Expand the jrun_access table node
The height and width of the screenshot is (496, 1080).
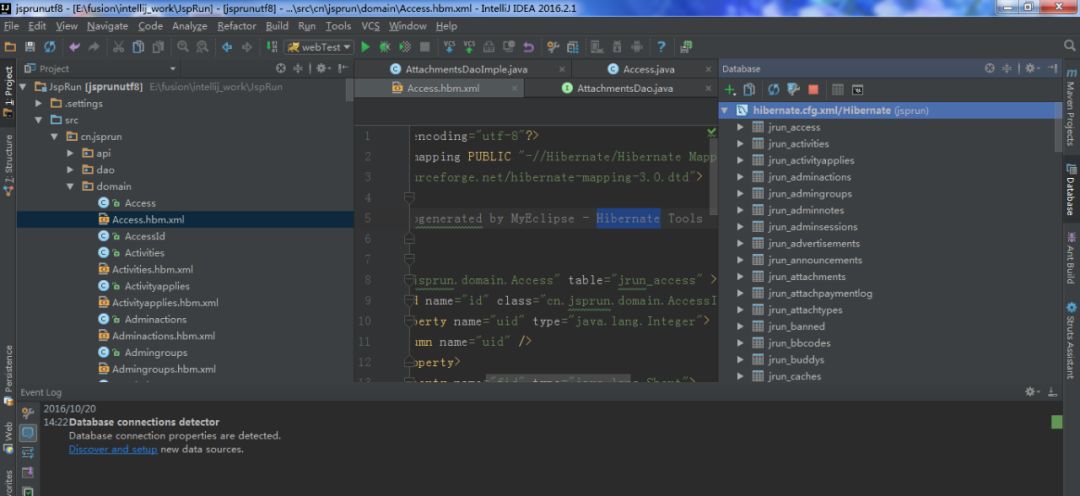click(x=740, y=127)
